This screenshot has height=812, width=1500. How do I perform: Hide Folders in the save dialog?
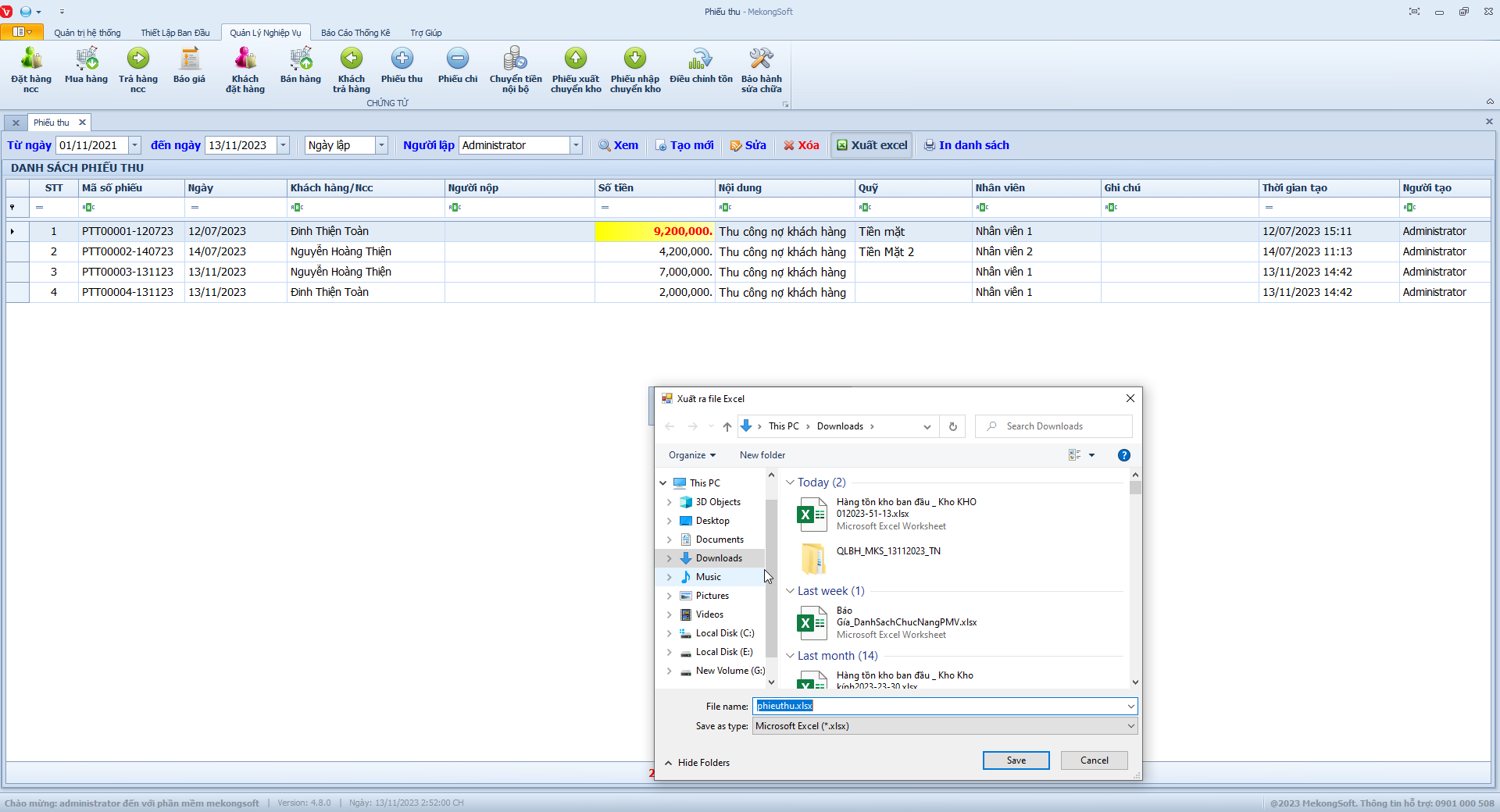(x=697, y=763)
